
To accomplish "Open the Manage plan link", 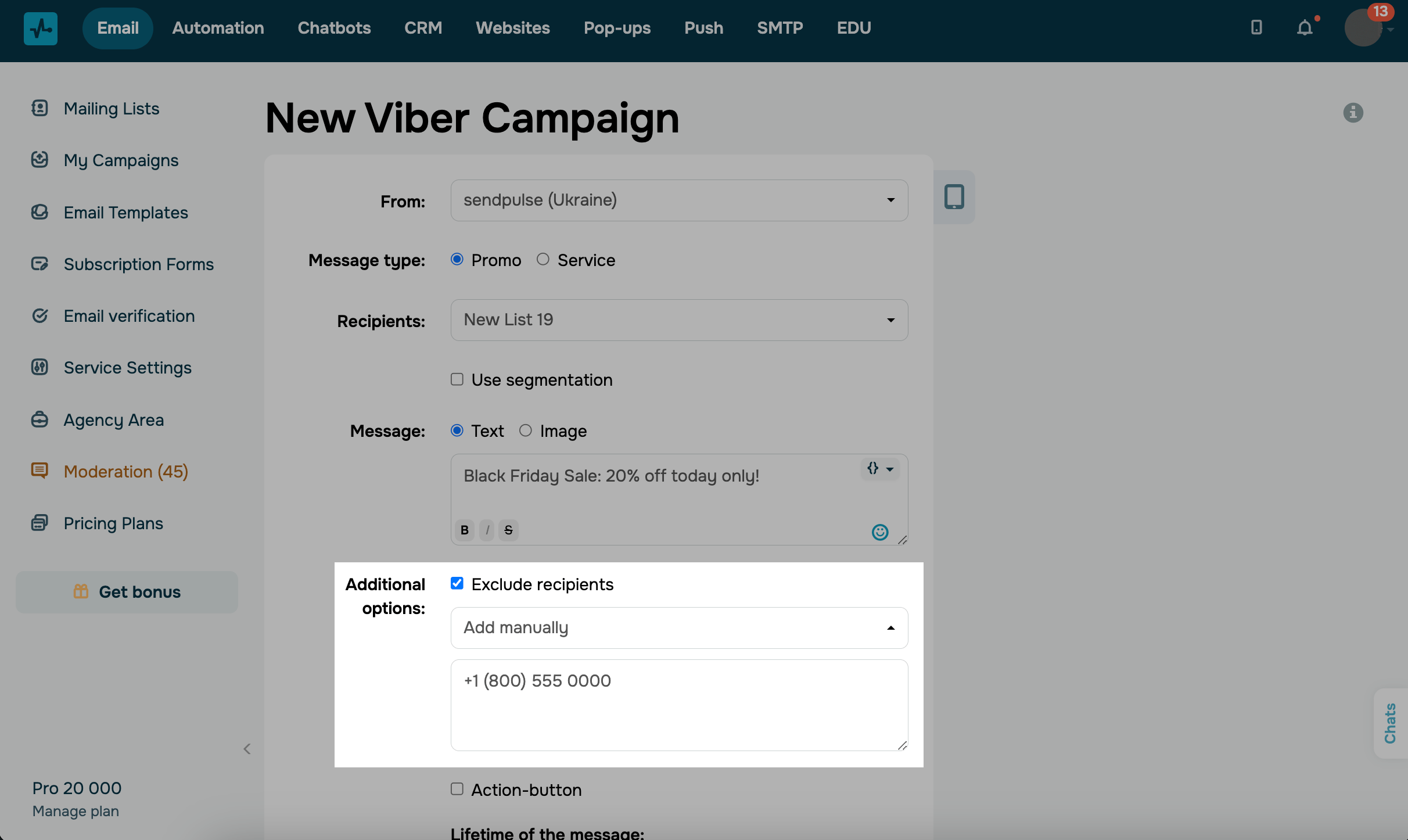I will pos(76,811).
